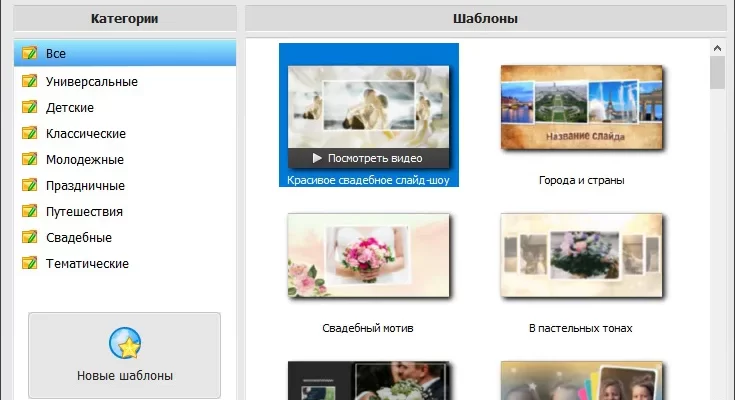Click the folder icon beside Детские
The width and height of the screenshot is (735, 400).
[x=30, y=107]
